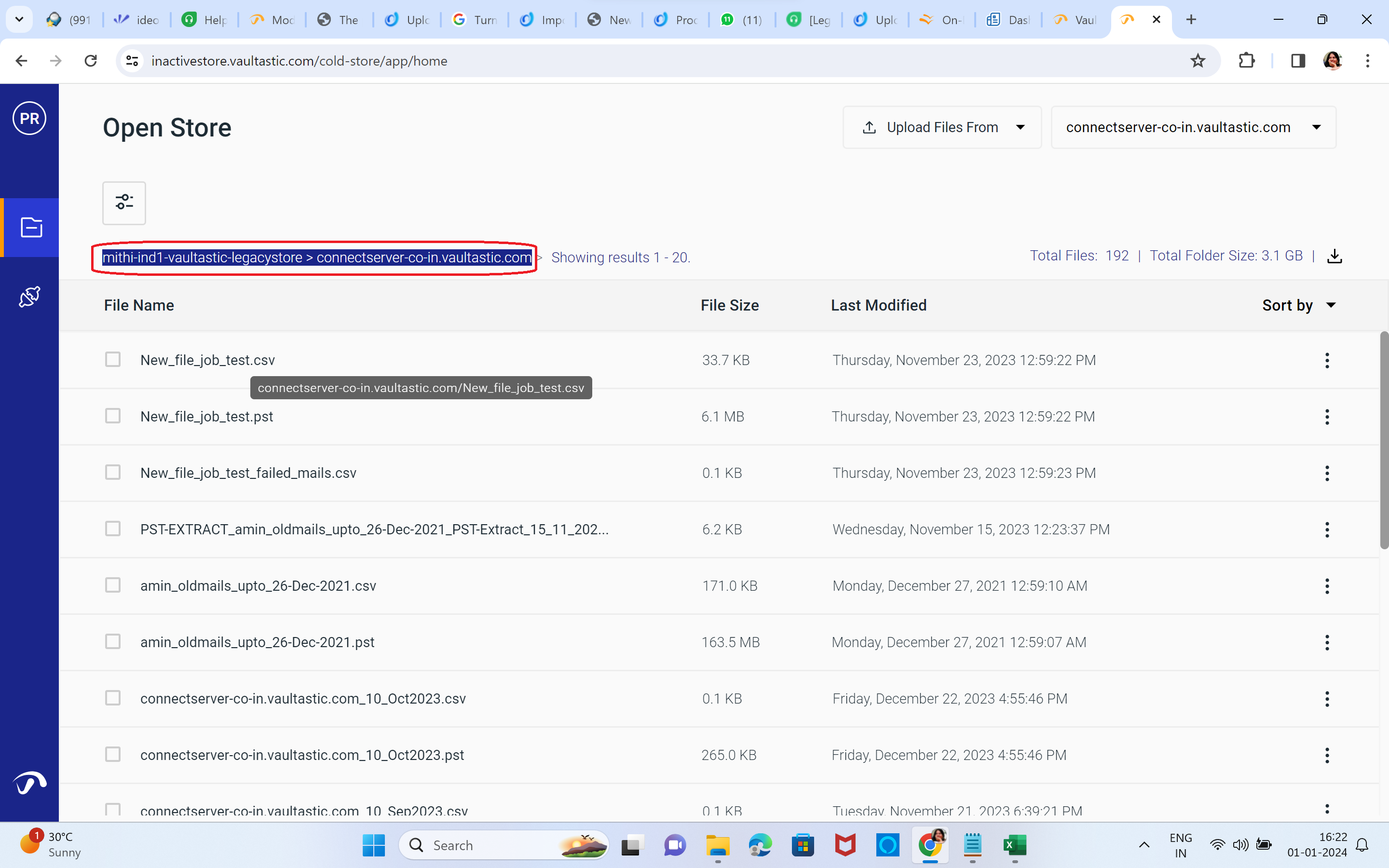
Task: Click the file list vertical scrollbar
Action: point(1384,440)
